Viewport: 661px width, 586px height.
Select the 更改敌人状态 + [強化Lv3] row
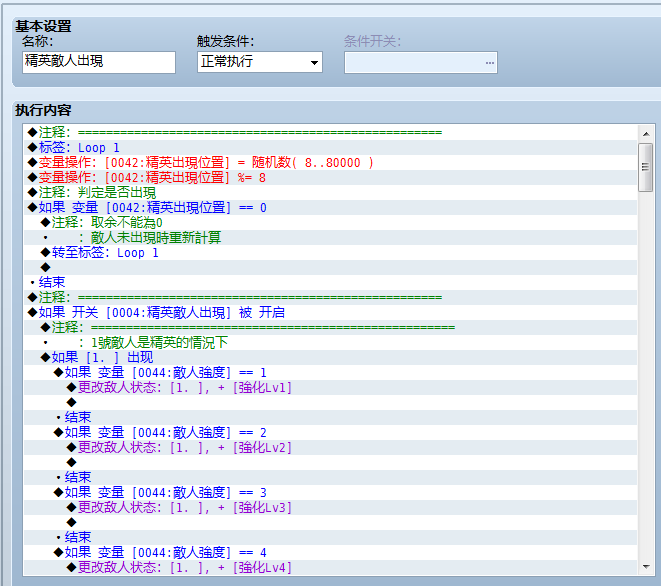tap(330, 507)
